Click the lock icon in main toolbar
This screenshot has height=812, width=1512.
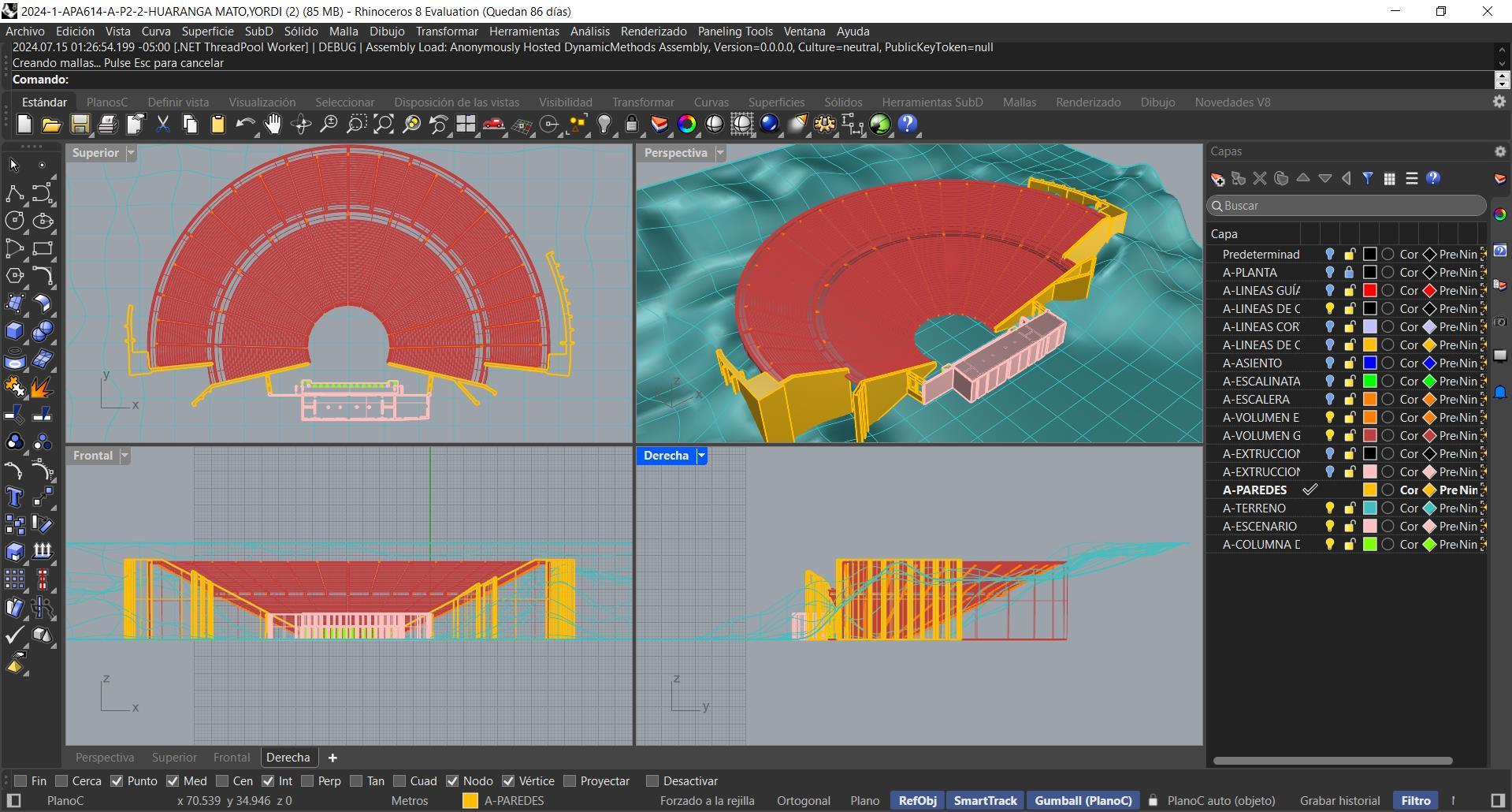(x=631, y=125)
